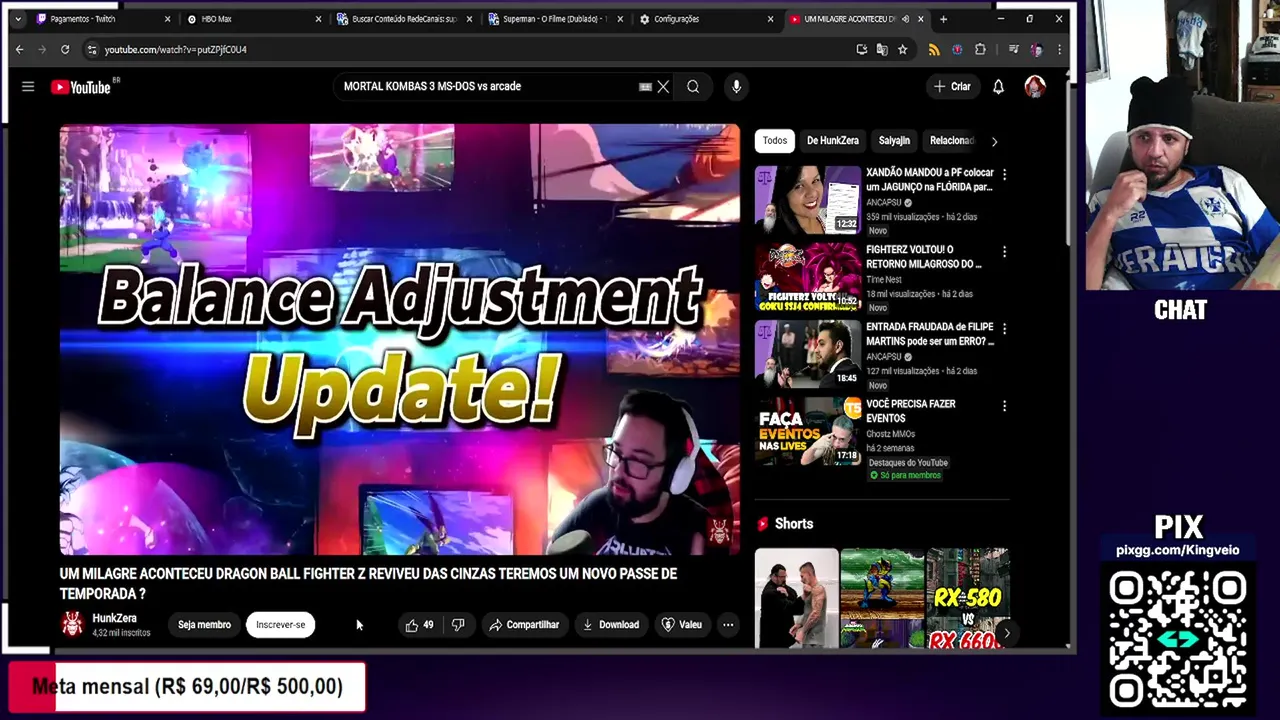Open the VOCÊ PRECISA FAZER EVENTOS title
The width and height of the screenshot is (1280, 720).
(x=911, y=411)
